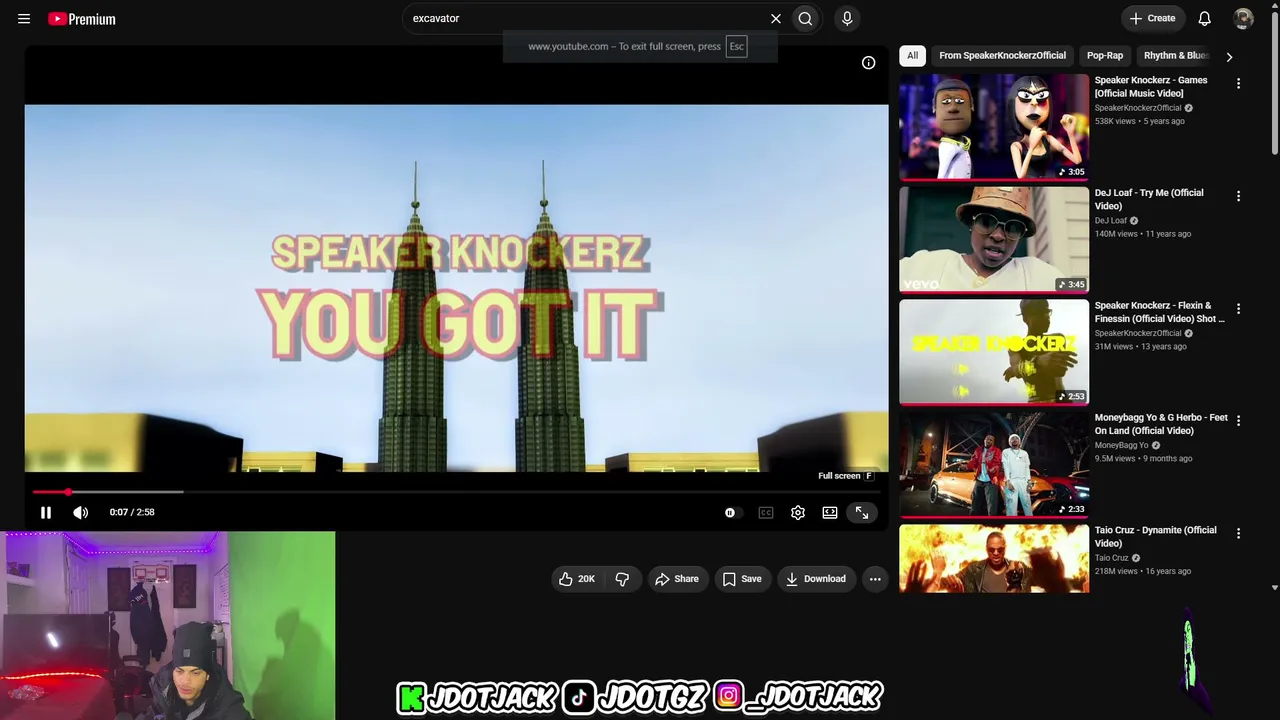Open notifications bell
The height and width of the screenshot is (720, 1280).
click(x=1205, y=18)
